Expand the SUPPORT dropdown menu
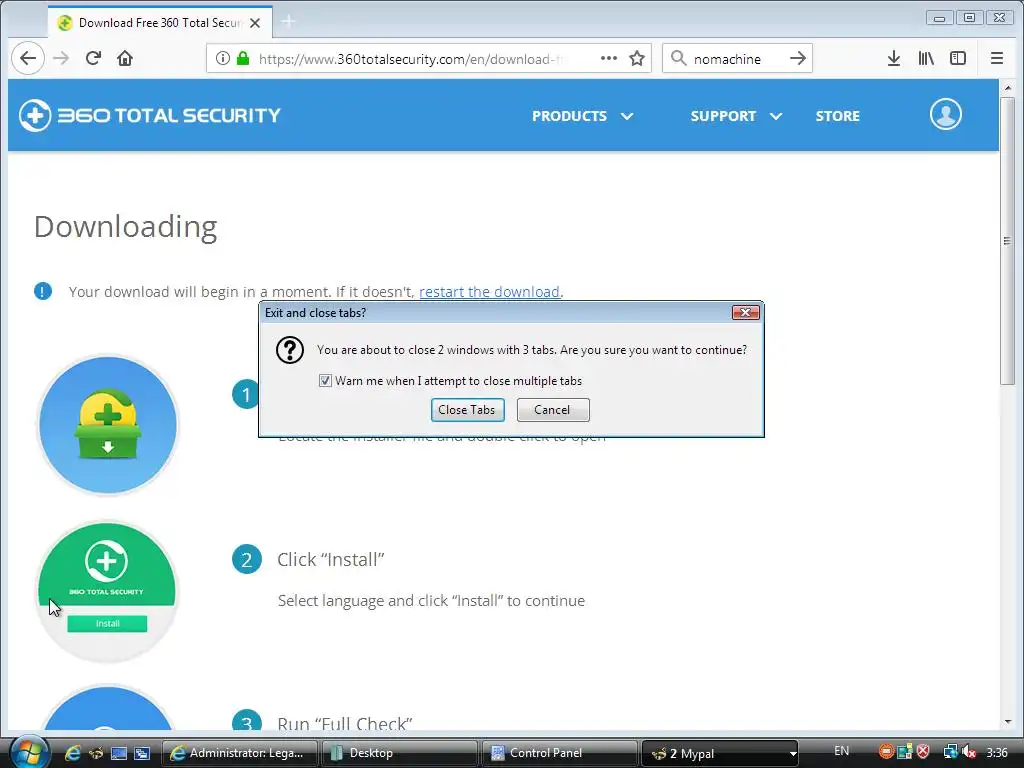 (x=736, y=116)
